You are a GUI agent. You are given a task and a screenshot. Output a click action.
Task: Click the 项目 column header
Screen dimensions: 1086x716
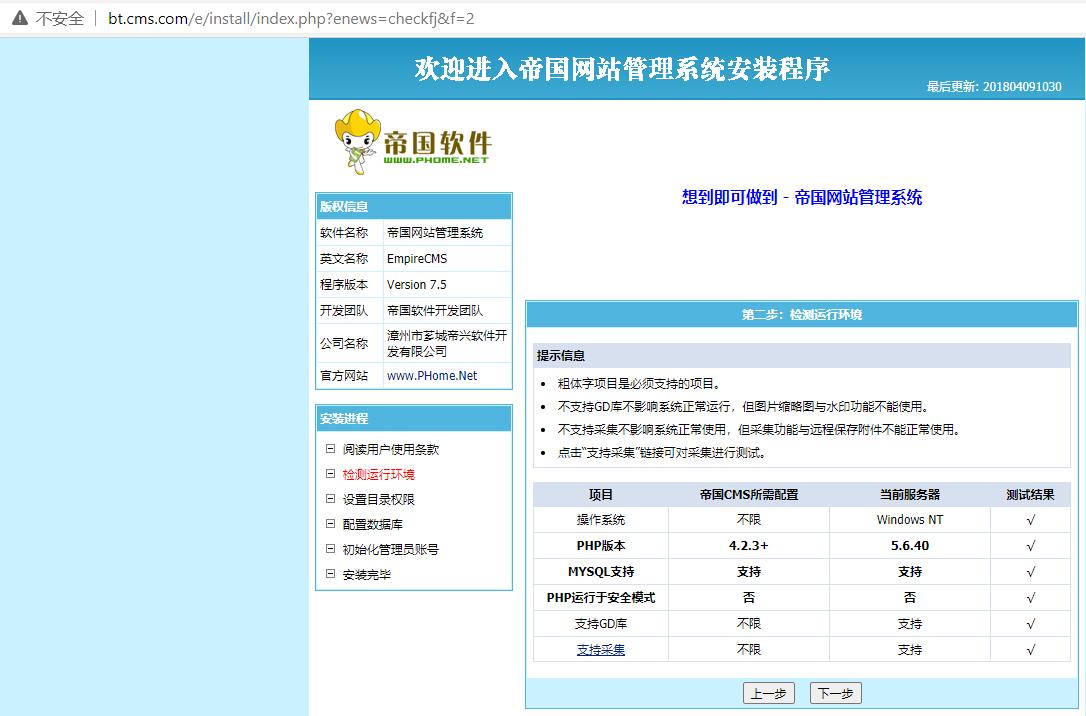pos(600,494)
